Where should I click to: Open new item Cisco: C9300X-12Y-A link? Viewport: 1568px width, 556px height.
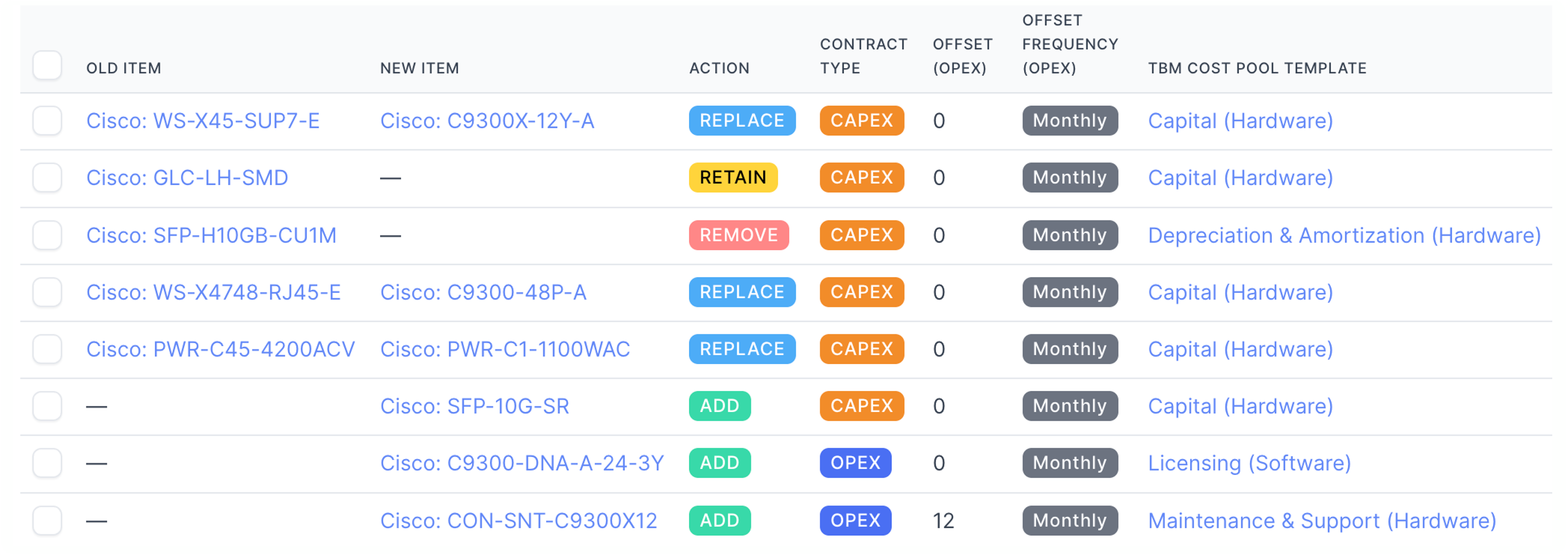coord(487,121)
